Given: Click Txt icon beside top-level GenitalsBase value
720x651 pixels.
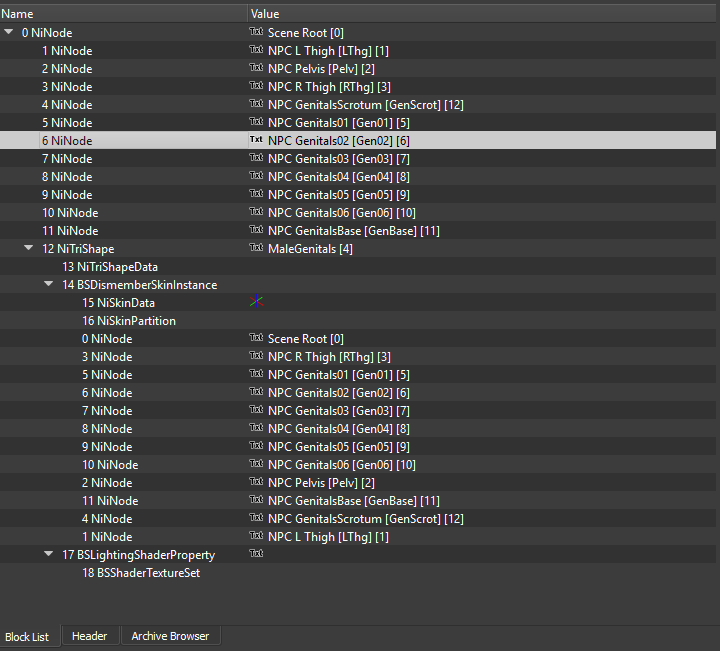Looking at the screenshot, I should pyautogui.click(x=256, y=230).
